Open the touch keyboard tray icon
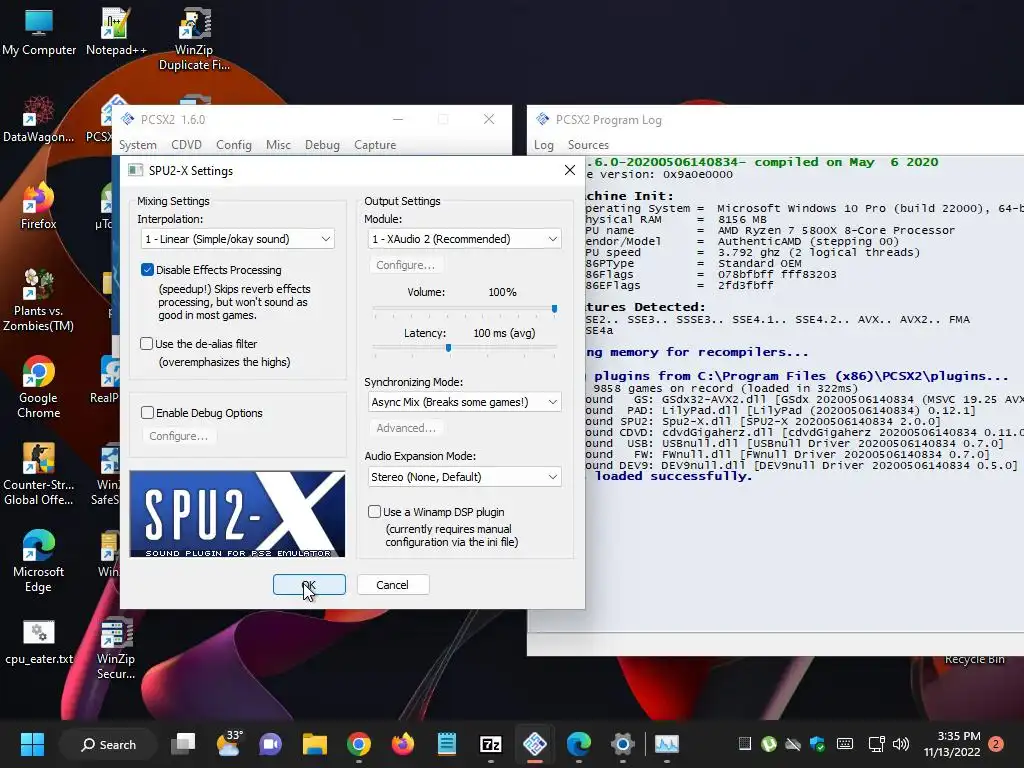 coord(844,744)
